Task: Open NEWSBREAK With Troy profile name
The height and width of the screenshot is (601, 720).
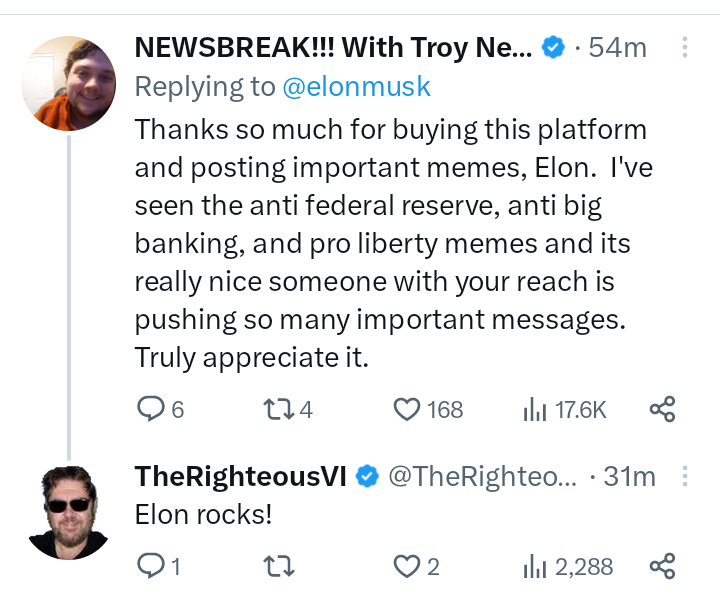Action: pos(332,47)
